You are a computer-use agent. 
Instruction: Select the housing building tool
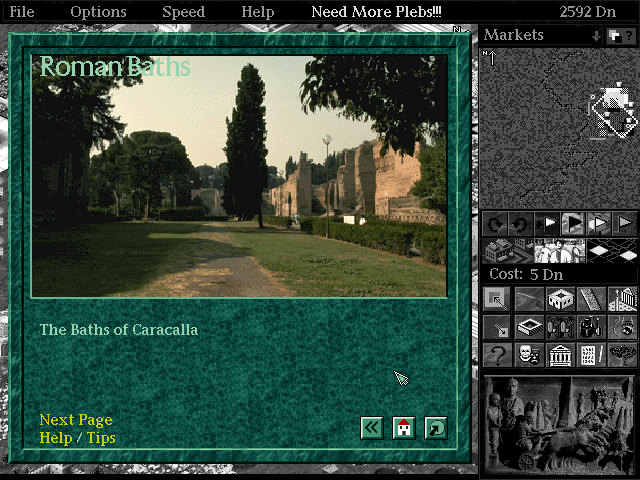click(560, 299)
